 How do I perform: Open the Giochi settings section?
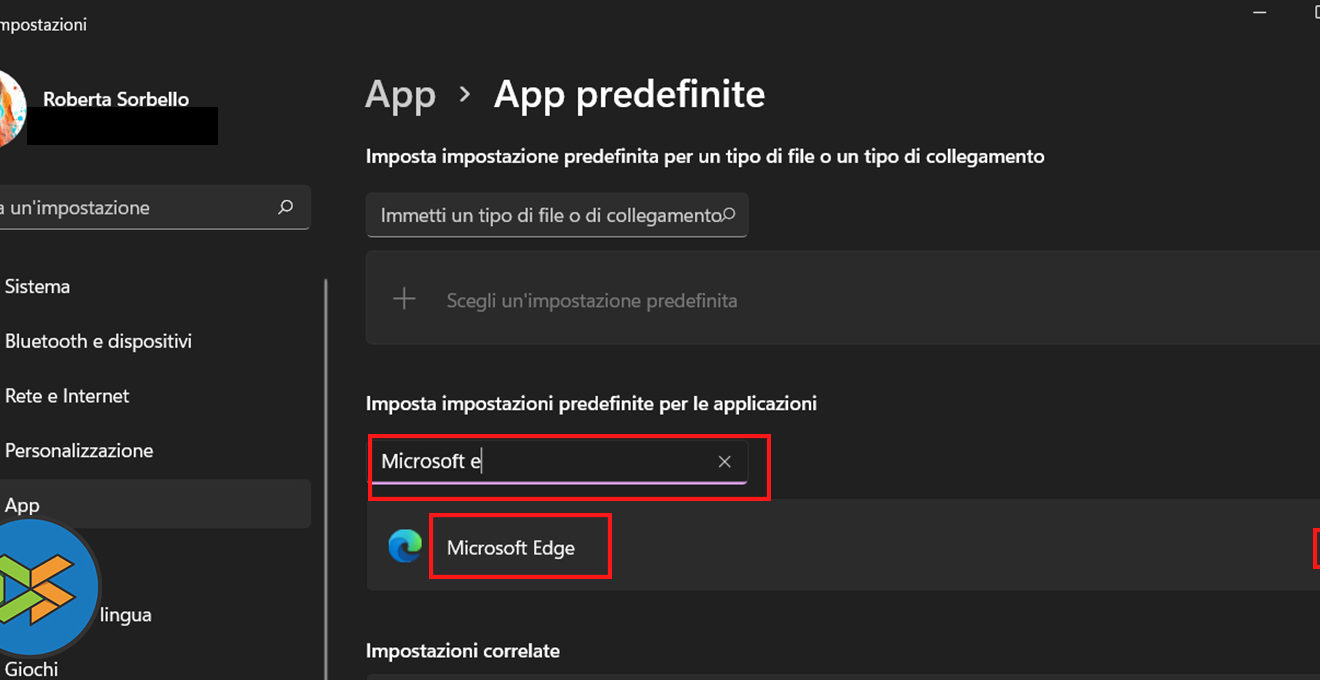pyautogui.click(x=31, y=669)
